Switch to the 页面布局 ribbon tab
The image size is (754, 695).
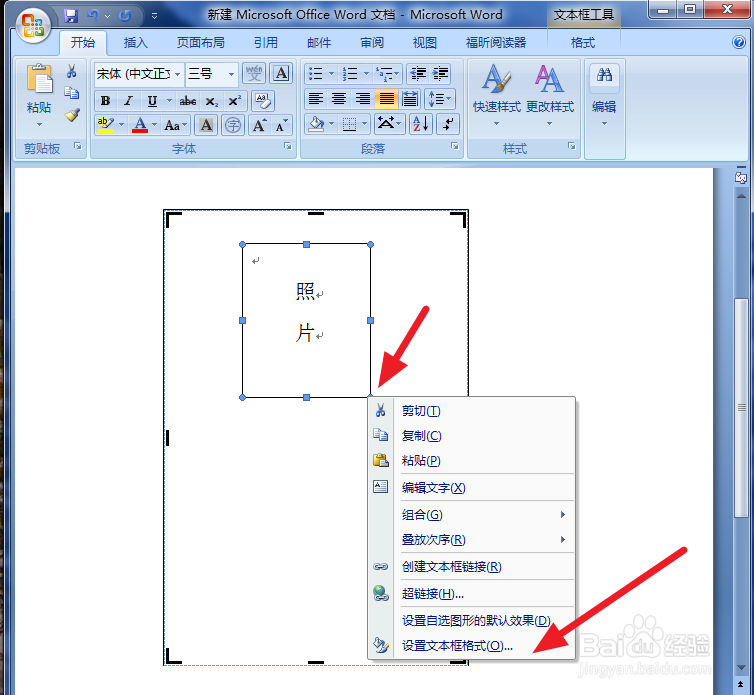coord(201,43)
